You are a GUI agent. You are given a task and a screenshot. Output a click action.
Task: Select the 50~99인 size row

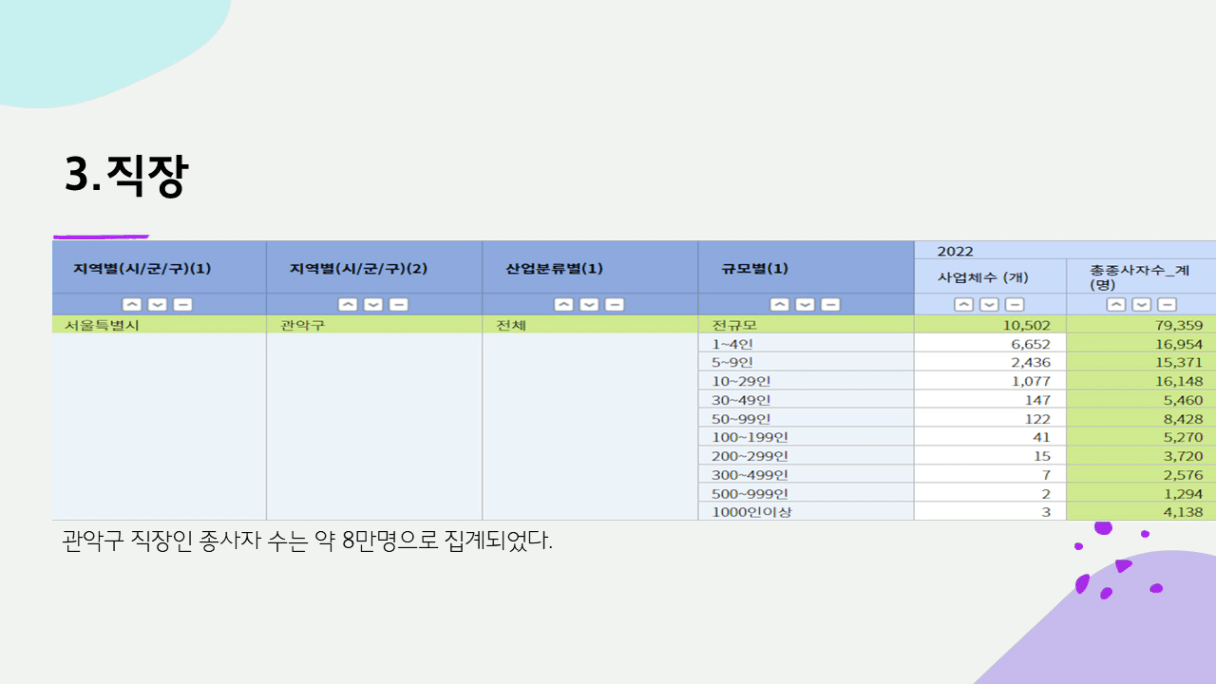pos(740,418)
